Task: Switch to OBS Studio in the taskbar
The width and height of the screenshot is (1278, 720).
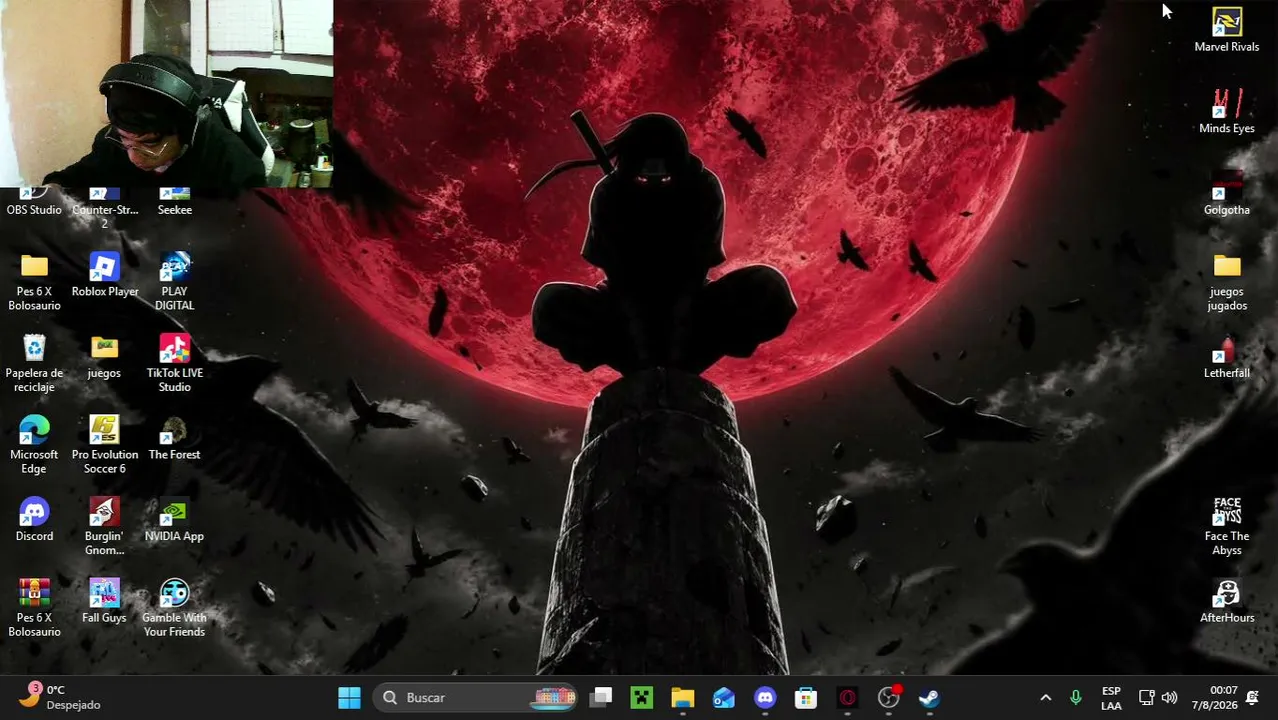Action: pos(888,698)
